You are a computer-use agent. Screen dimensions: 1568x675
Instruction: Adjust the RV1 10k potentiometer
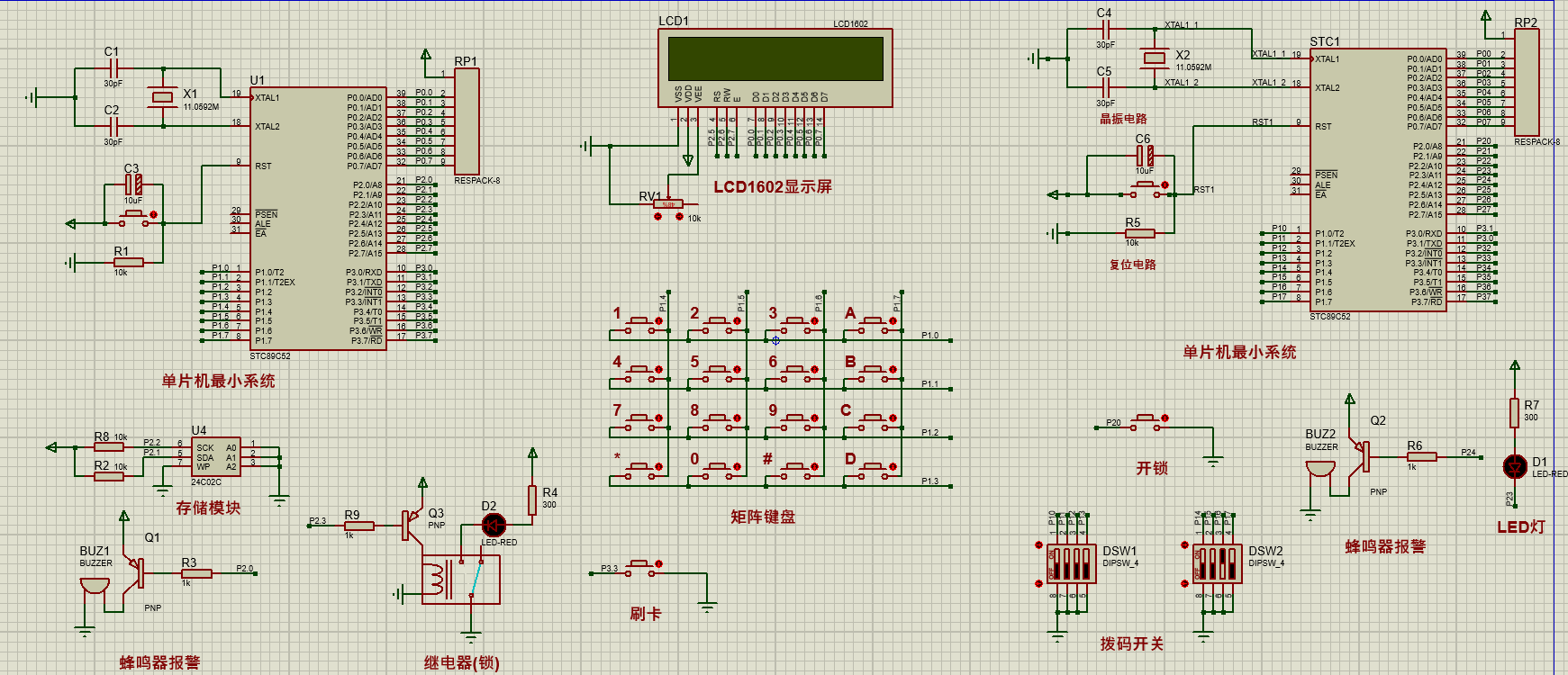coord(668,205)
